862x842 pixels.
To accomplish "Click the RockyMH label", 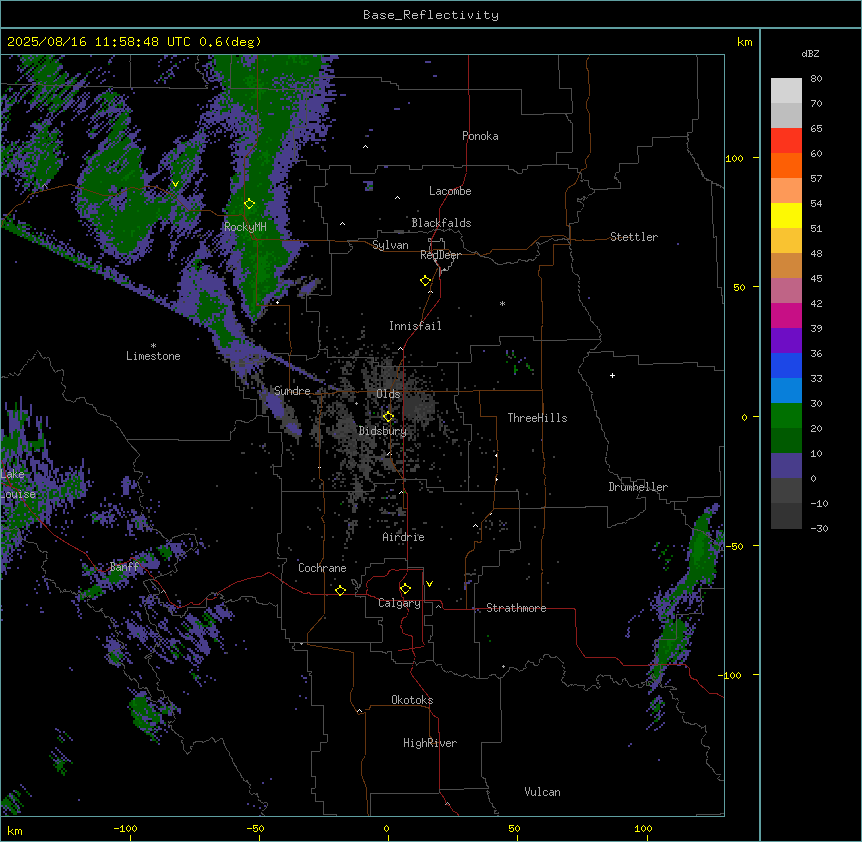I will point(245,227).
